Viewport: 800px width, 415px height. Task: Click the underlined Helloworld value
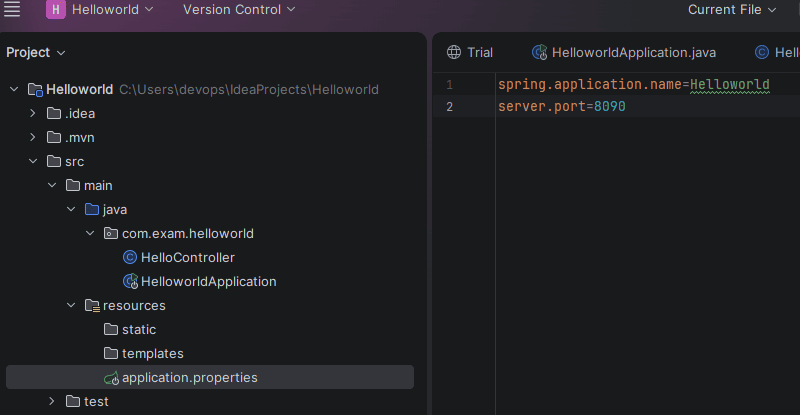[730, 84]
